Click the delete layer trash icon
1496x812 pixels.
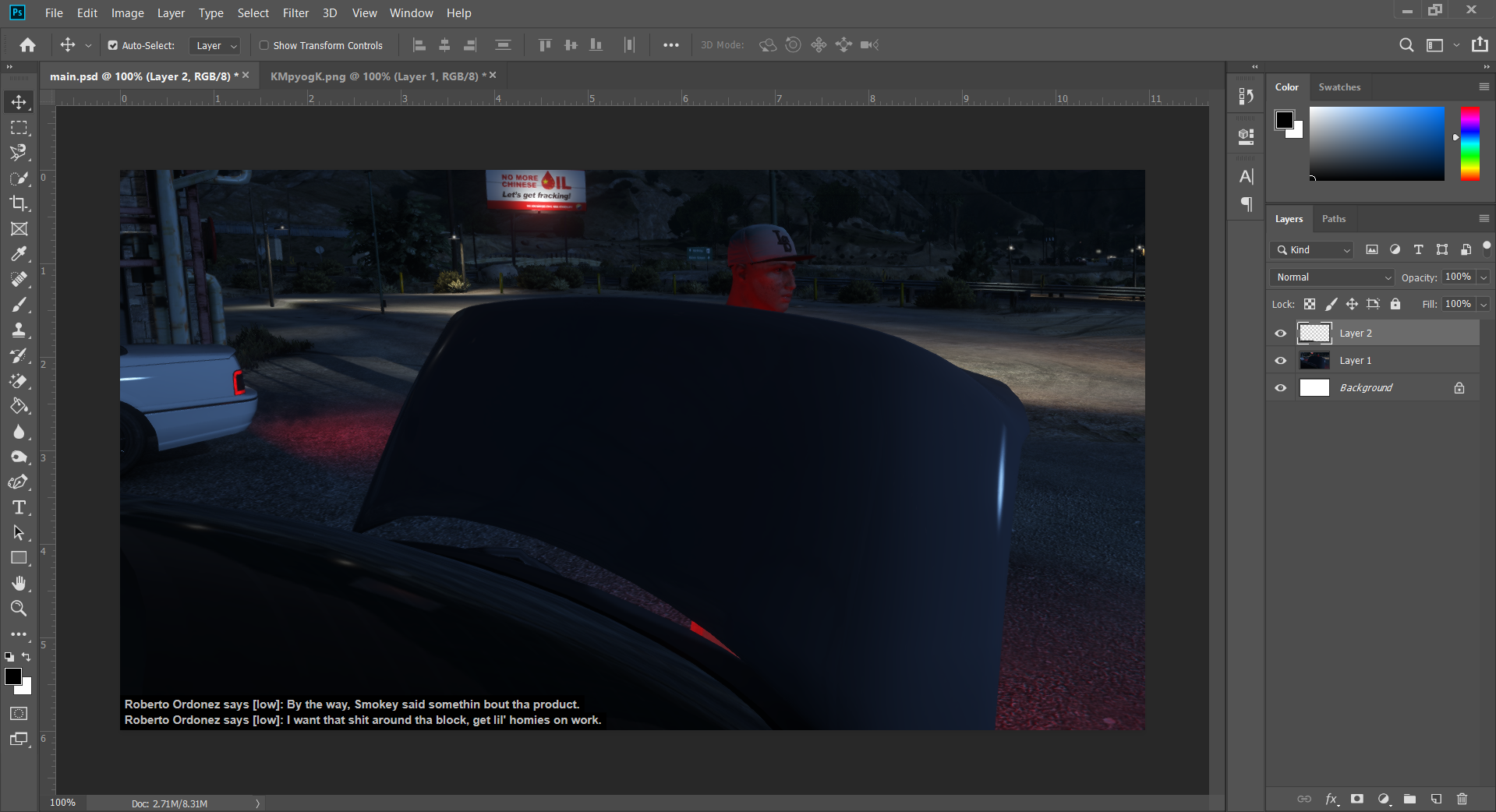coord(1462,799)
